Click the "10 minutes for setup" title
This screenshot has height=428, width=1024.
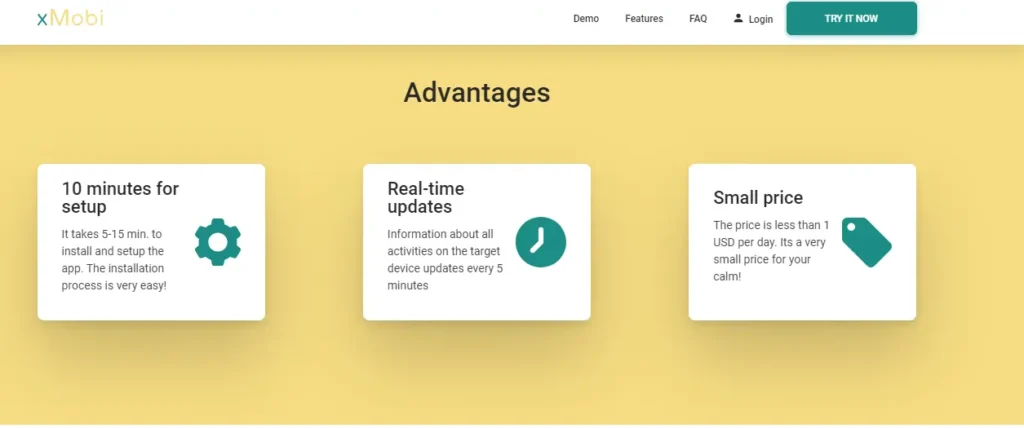click(x=120, y=198)
